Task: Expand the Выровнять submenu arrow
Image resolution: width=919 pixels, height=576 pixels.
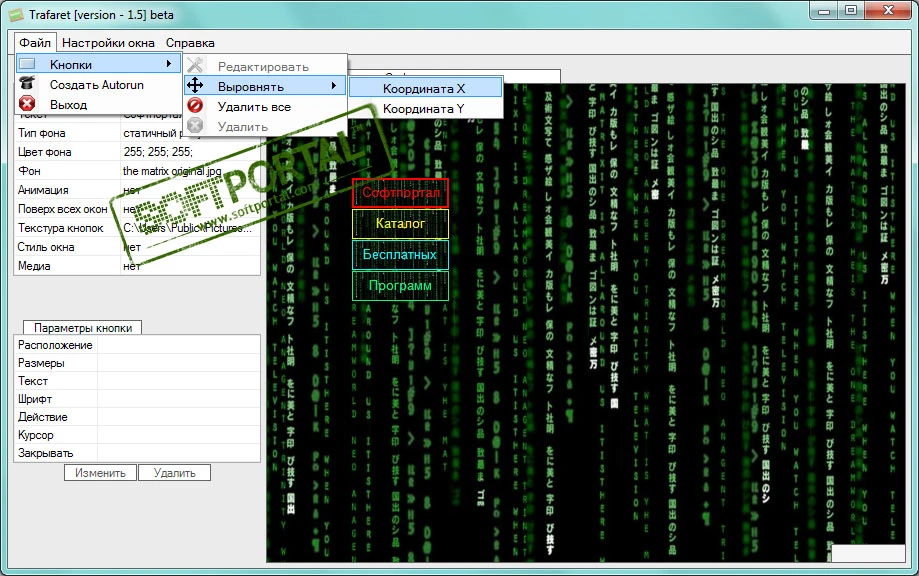Action: pos(334,87)
